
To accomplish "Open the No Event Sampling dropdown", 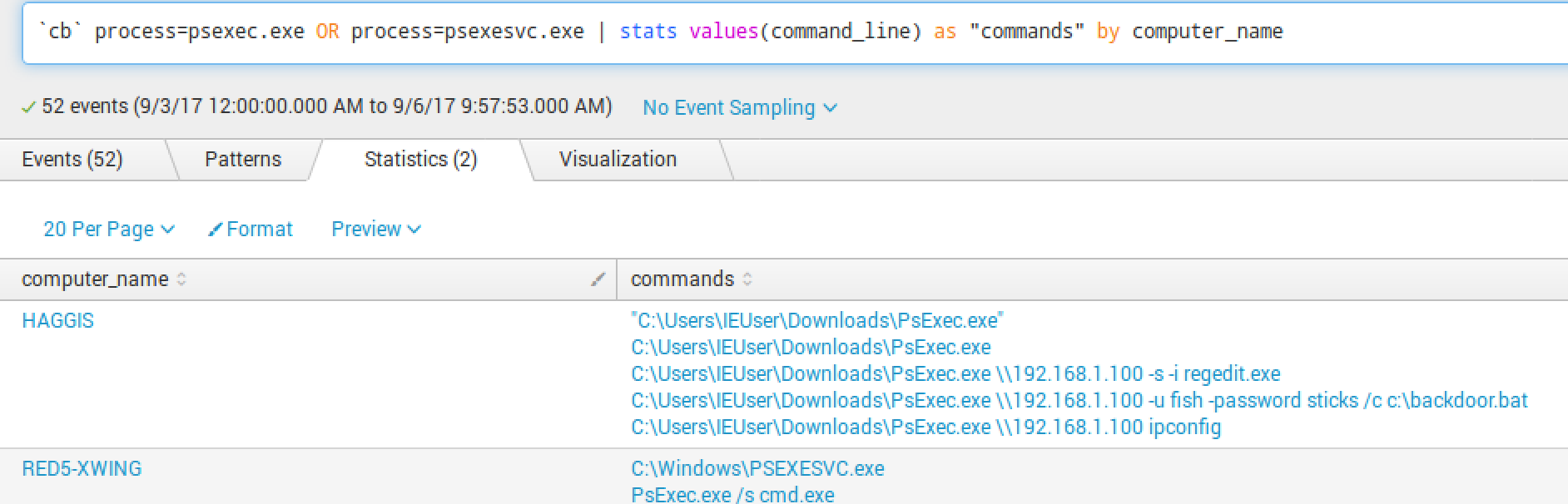I will tap(739, 108).
